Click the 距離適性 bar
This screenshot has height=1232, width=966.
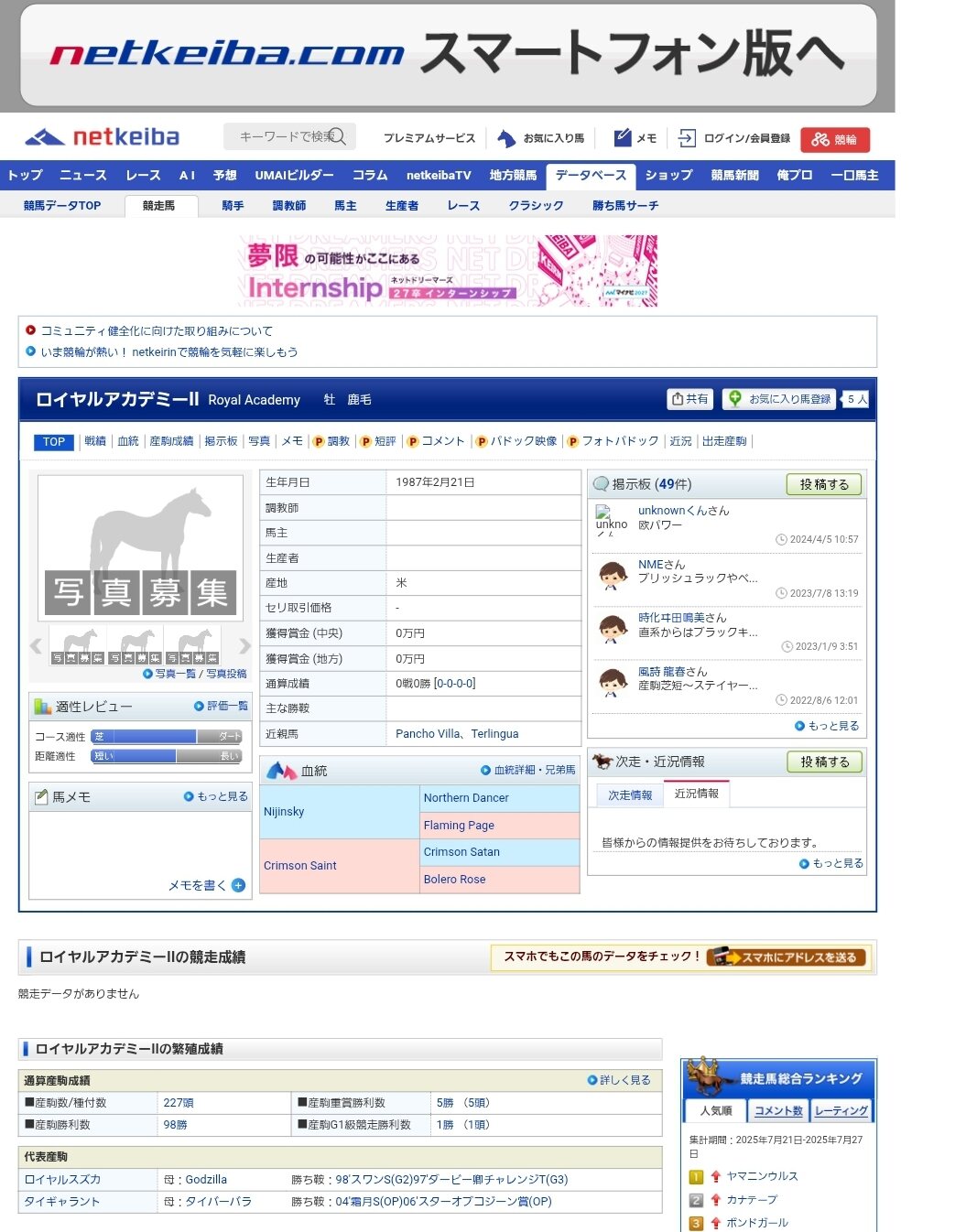(x=167, y=756)
